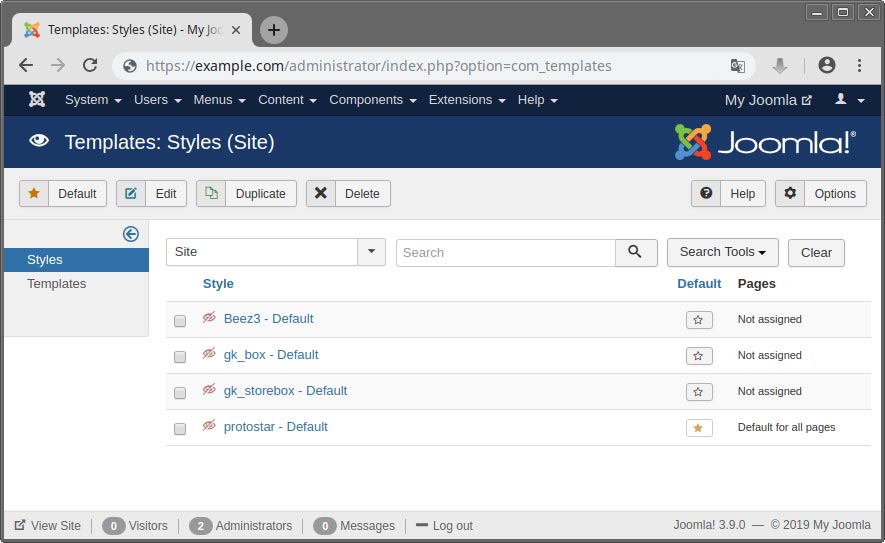
Task: Open the Extensions menu
Action: click(x=467, y=100)
